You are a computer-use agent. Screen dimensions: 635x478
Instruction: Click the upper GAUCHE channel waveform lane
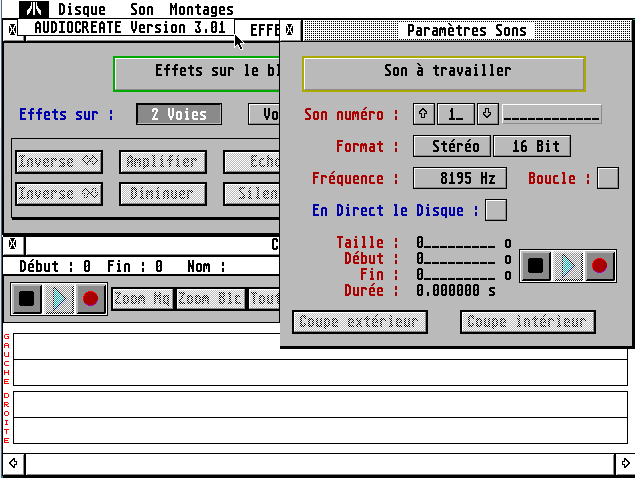click(x=320, y=359)
